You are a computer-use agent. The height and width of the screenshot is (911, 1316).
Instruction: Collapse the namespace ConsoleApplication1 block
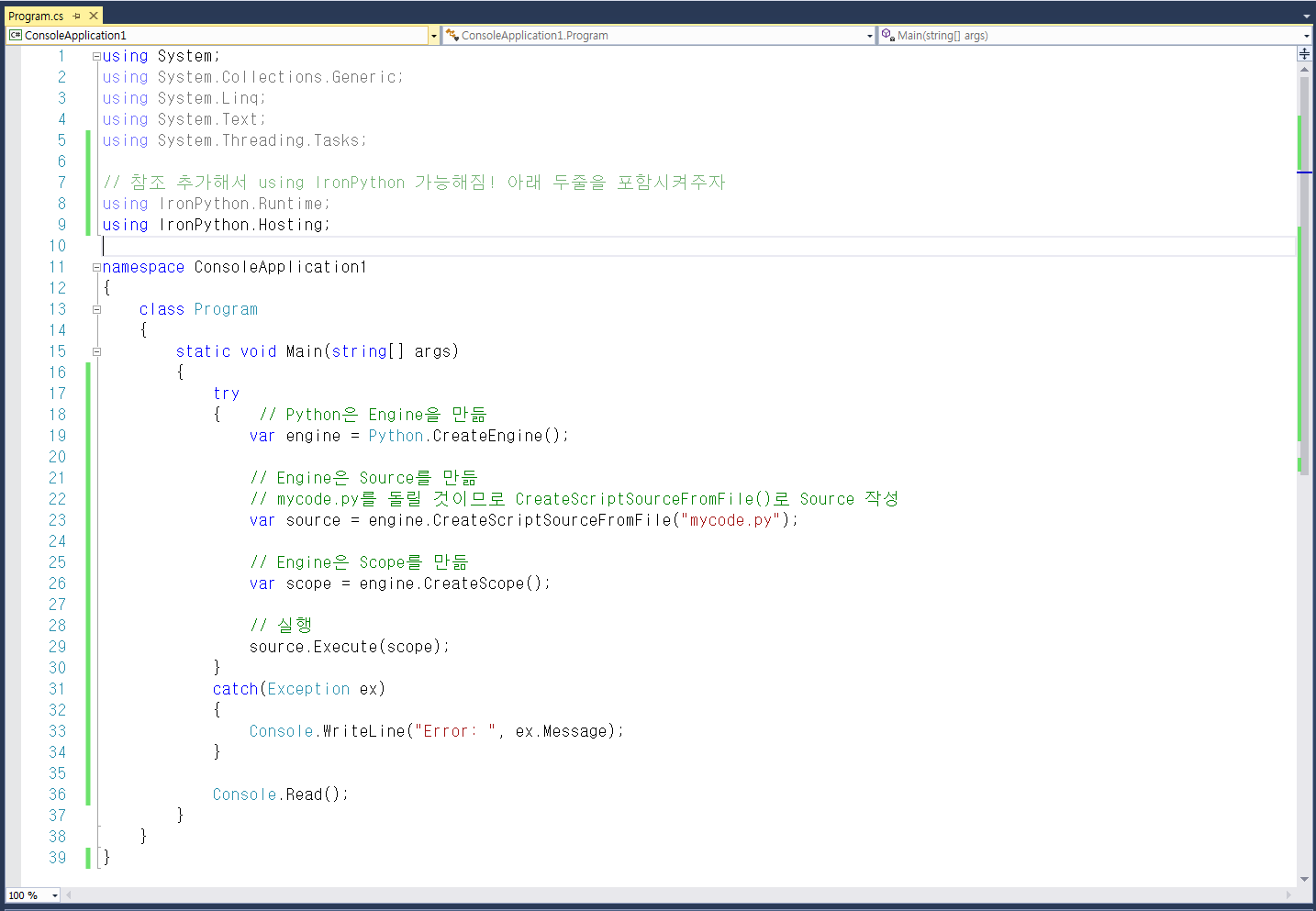(x=96, y=267)
